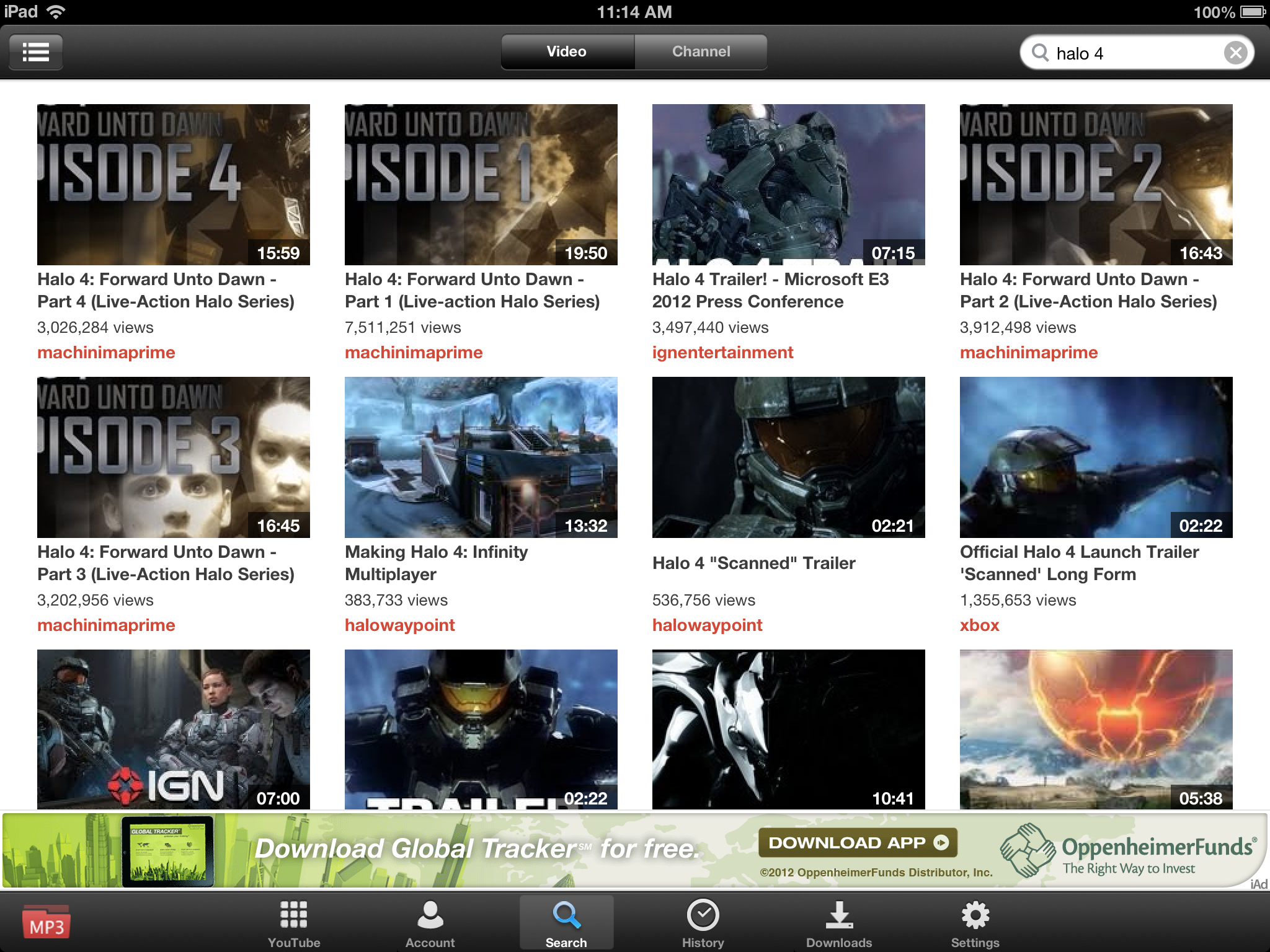Tap the OppenheimerFunds logo in ad

pos(1129,850)
